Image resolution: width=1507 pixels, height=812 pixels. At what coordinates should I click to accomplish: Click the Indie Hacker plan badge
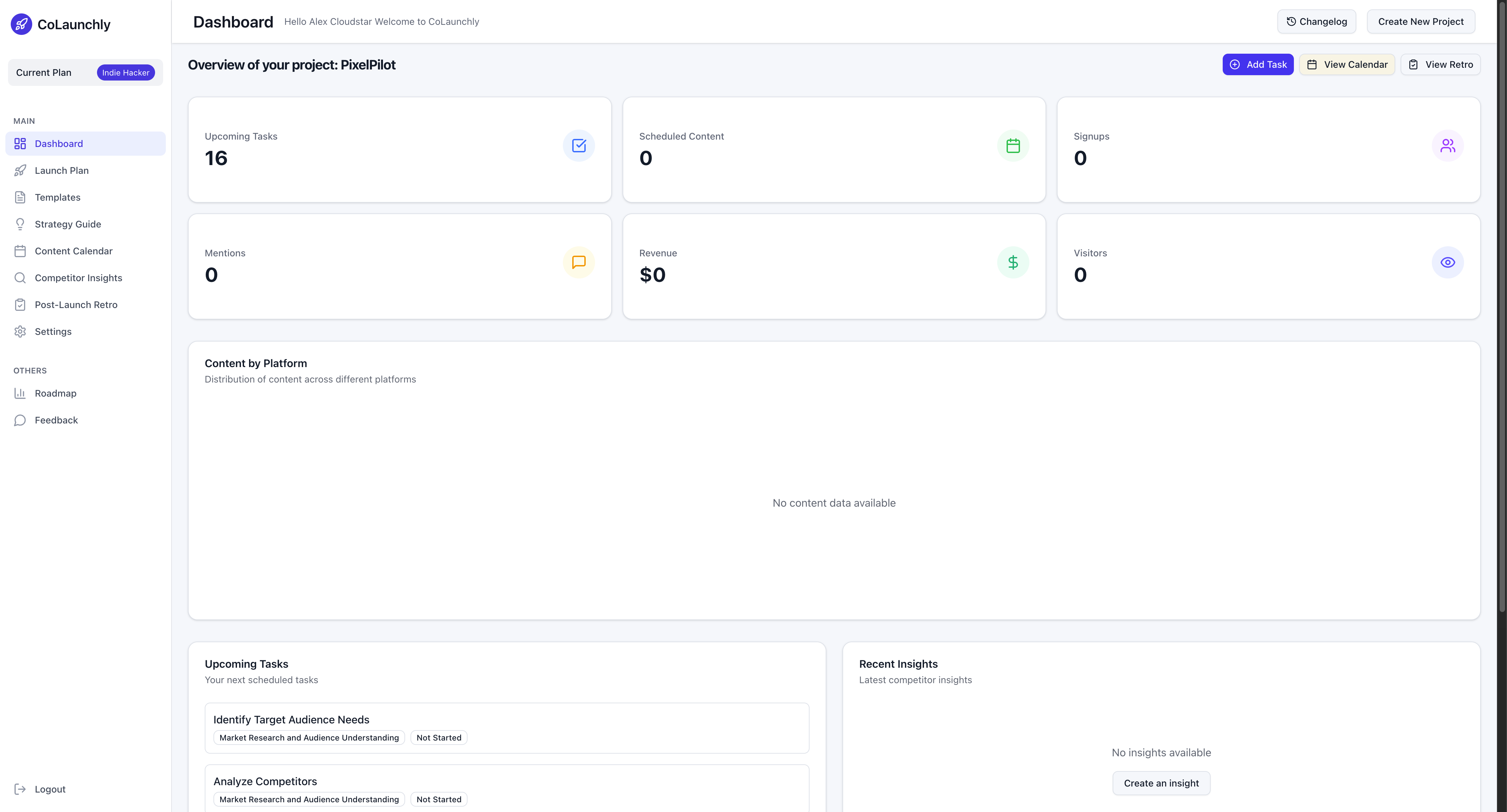click(x=126, y=72)
